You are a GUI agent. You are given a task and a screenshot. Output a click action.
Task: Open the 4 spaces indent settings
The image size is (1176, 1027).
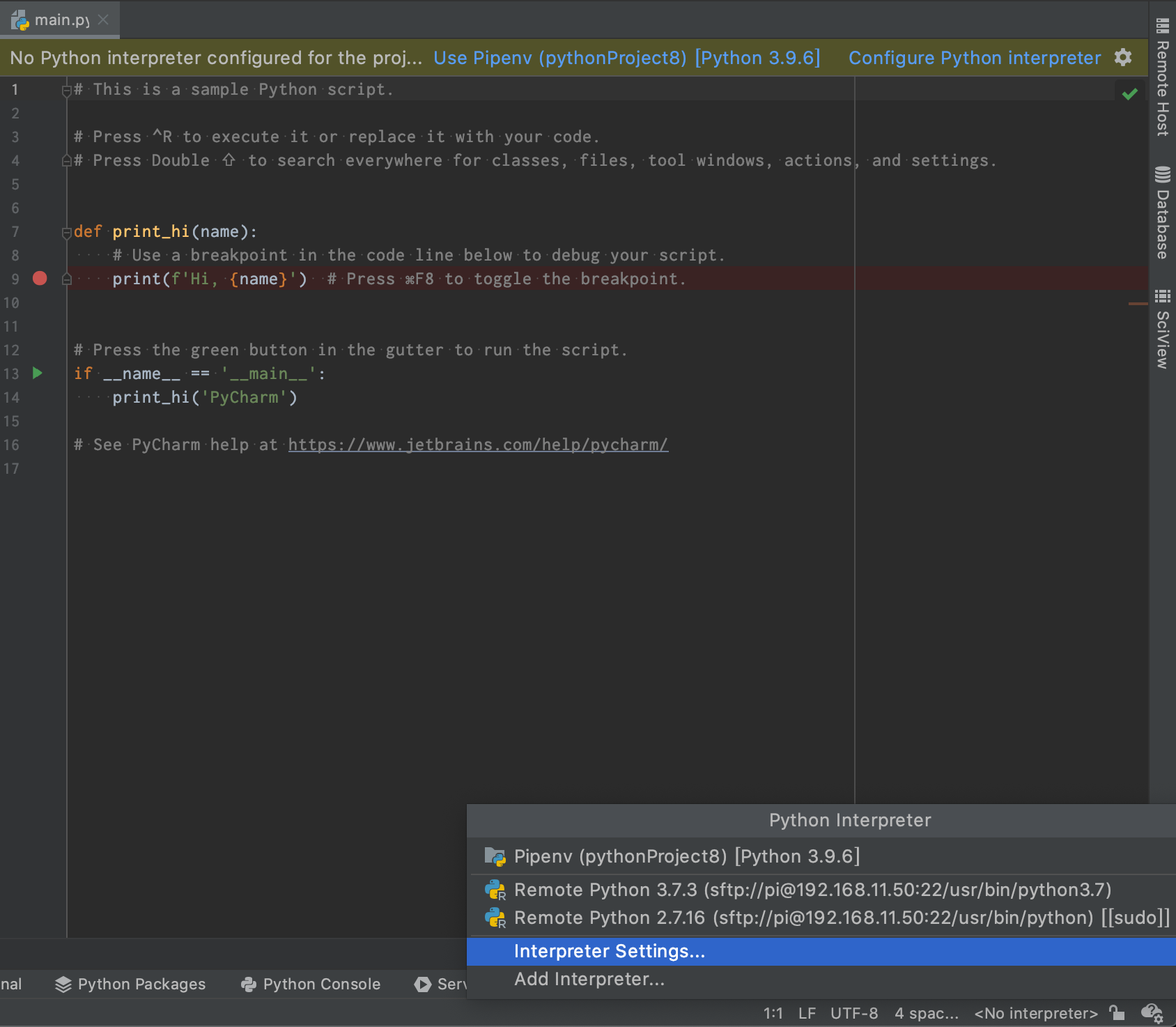(x=927, y=1013)
